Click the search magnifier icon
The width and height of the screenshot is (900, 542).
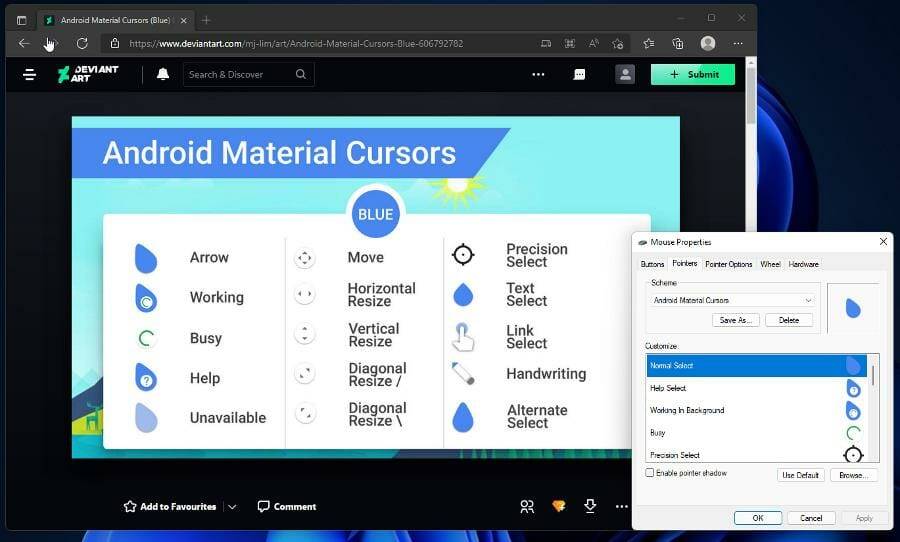[301, 74]
